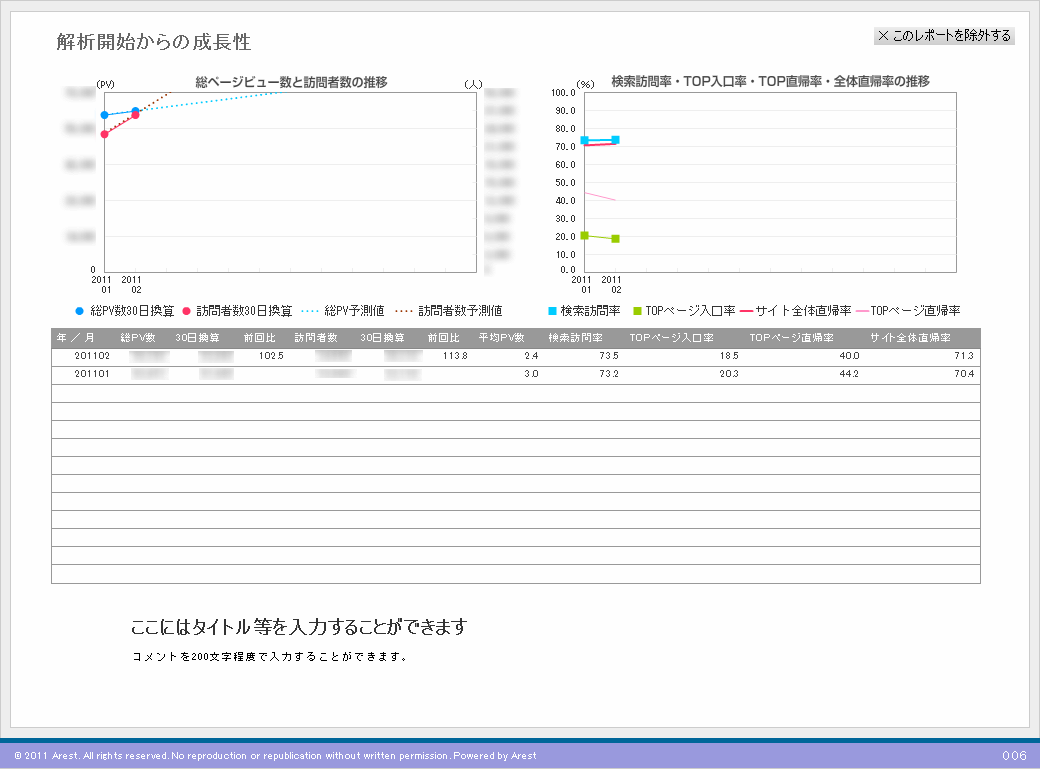Click the blue 総PV数30日換算 legend dot
1040x769 pixels.
click(x=79, y=311)
